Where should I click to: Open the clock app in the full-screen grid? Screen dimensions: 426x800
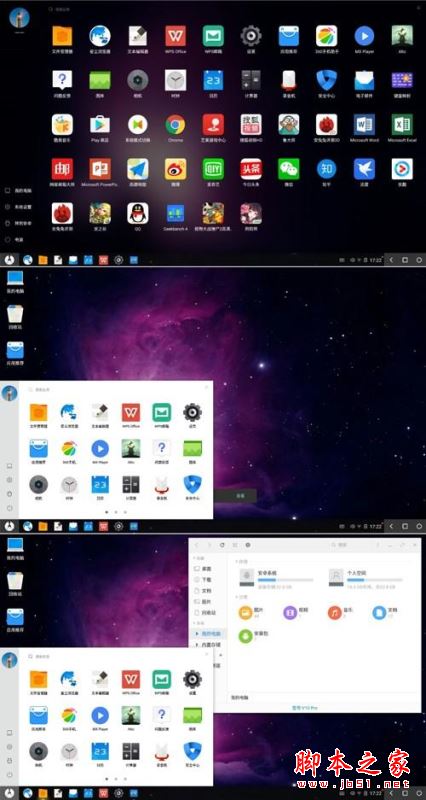point(175,81)
